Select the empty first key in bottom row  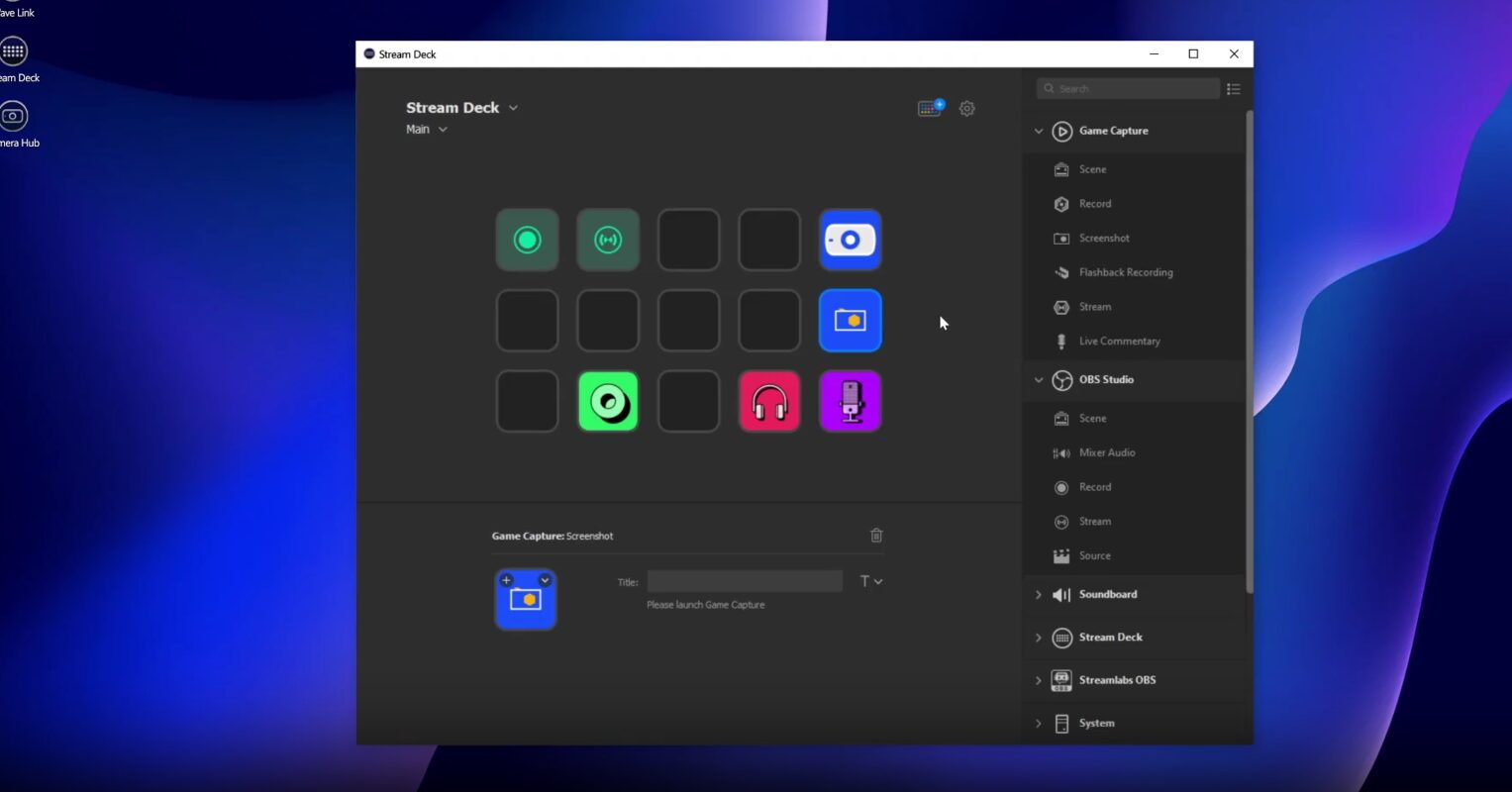[x=527, y=401]
